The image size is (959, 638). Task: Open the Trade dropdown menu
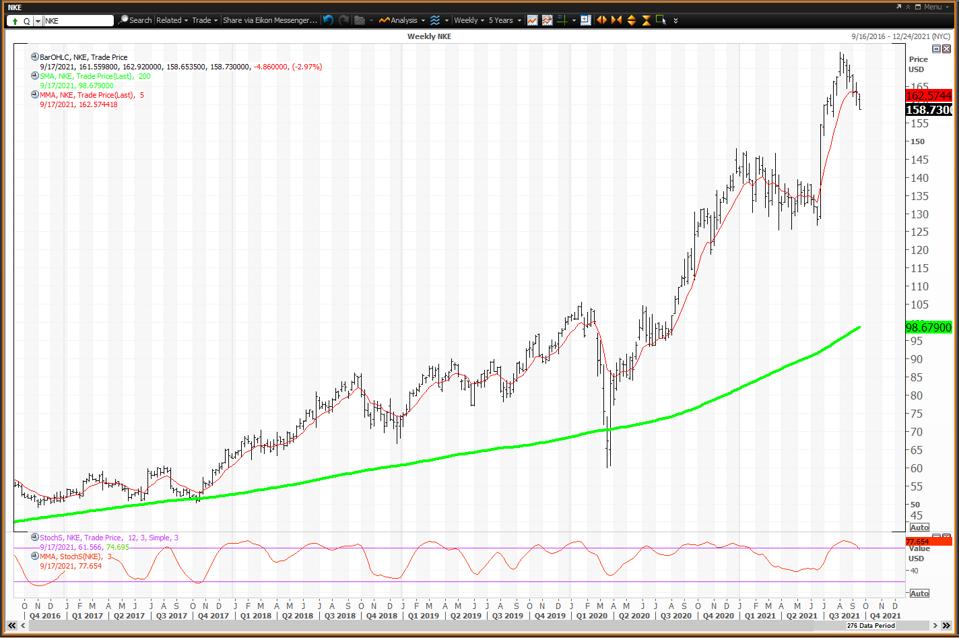(x=205, y=20)
